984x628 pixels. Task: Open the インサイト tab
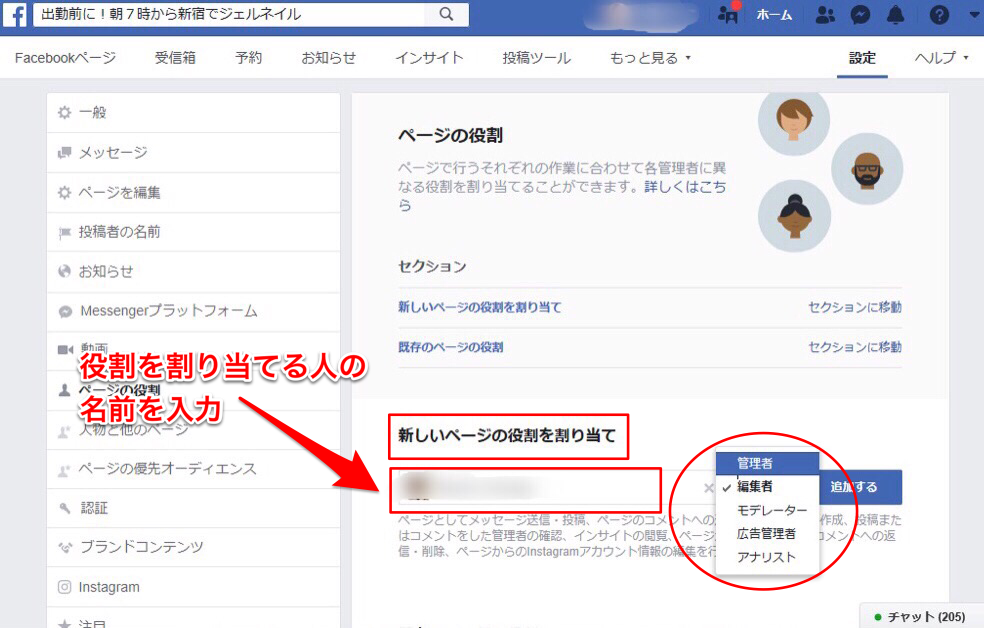click(x=430, y=58)
